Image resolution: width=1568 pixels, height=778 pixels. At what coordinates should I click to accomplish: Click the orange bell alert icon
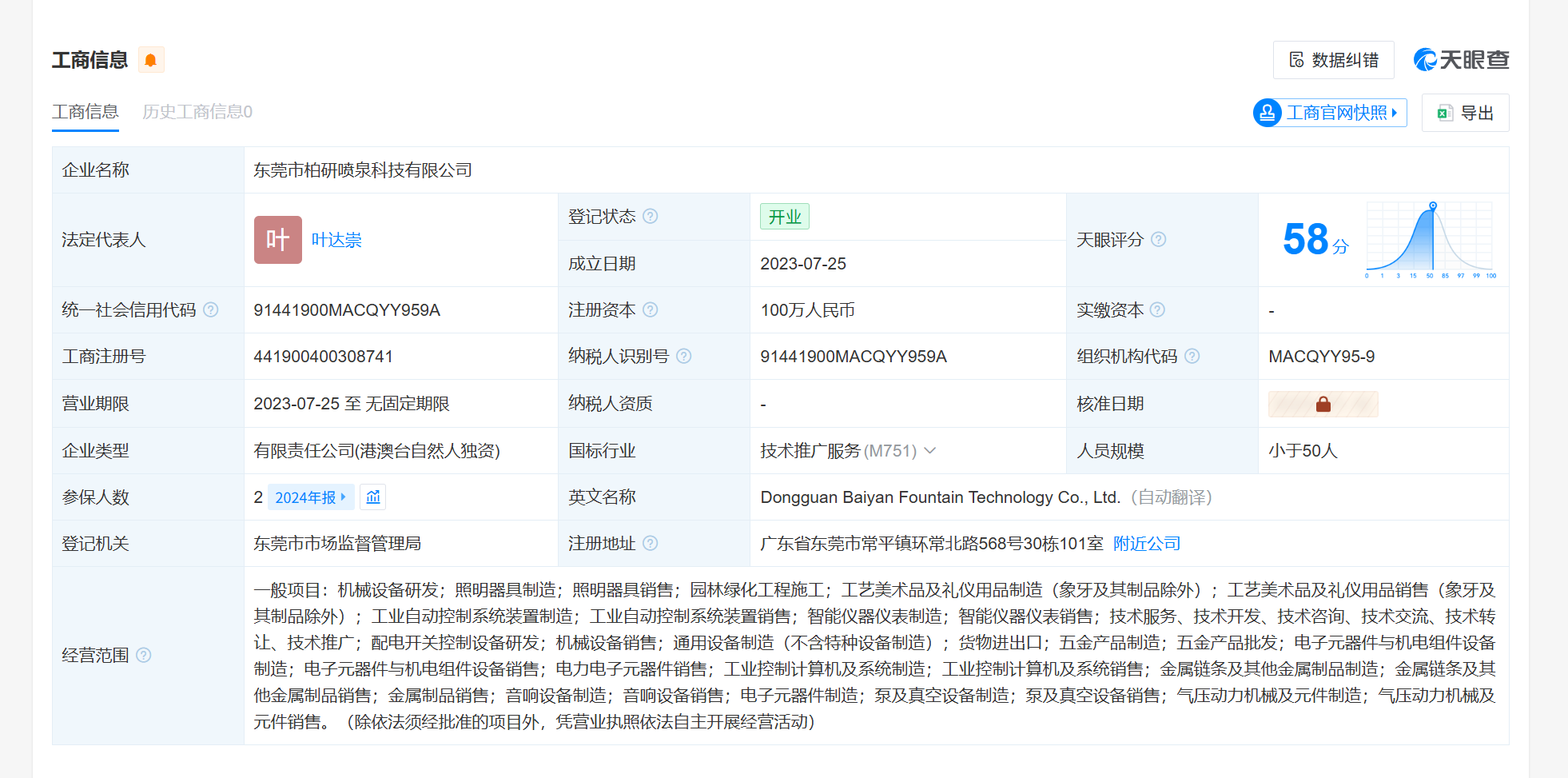[150, 60]
